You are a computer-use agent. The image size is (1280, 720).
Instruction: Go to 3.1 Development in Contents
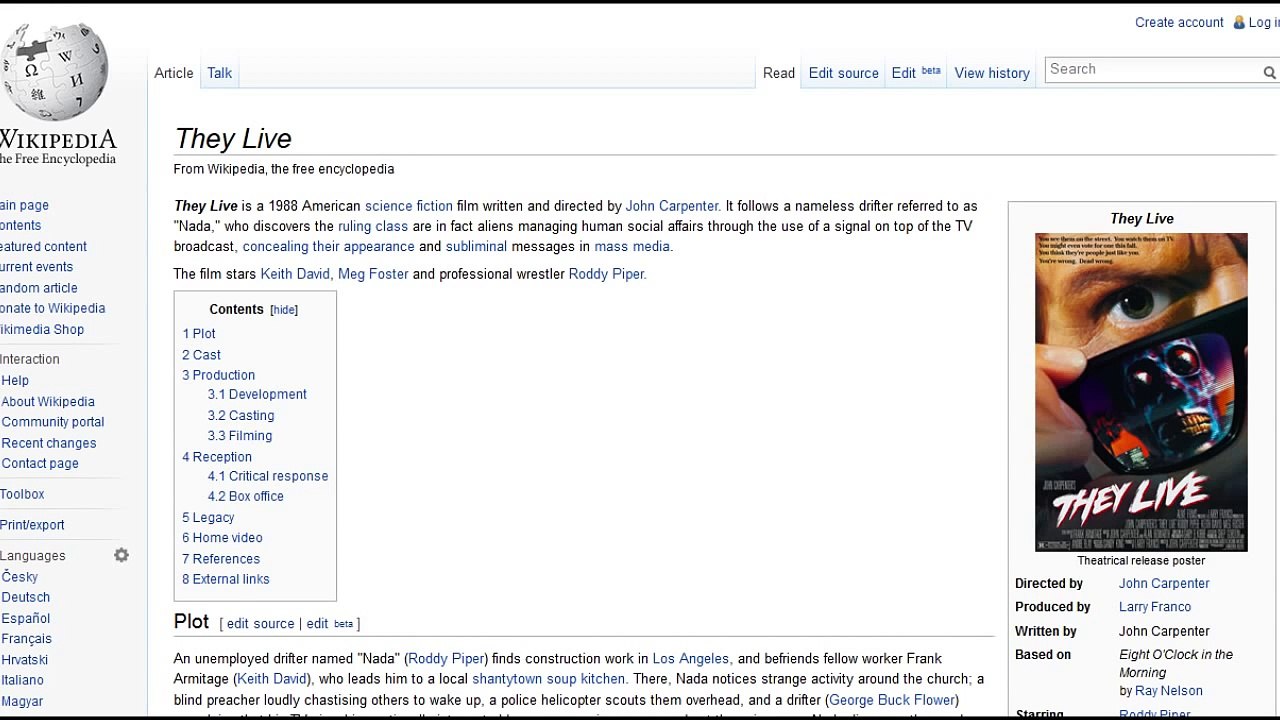tap(257, 394)
